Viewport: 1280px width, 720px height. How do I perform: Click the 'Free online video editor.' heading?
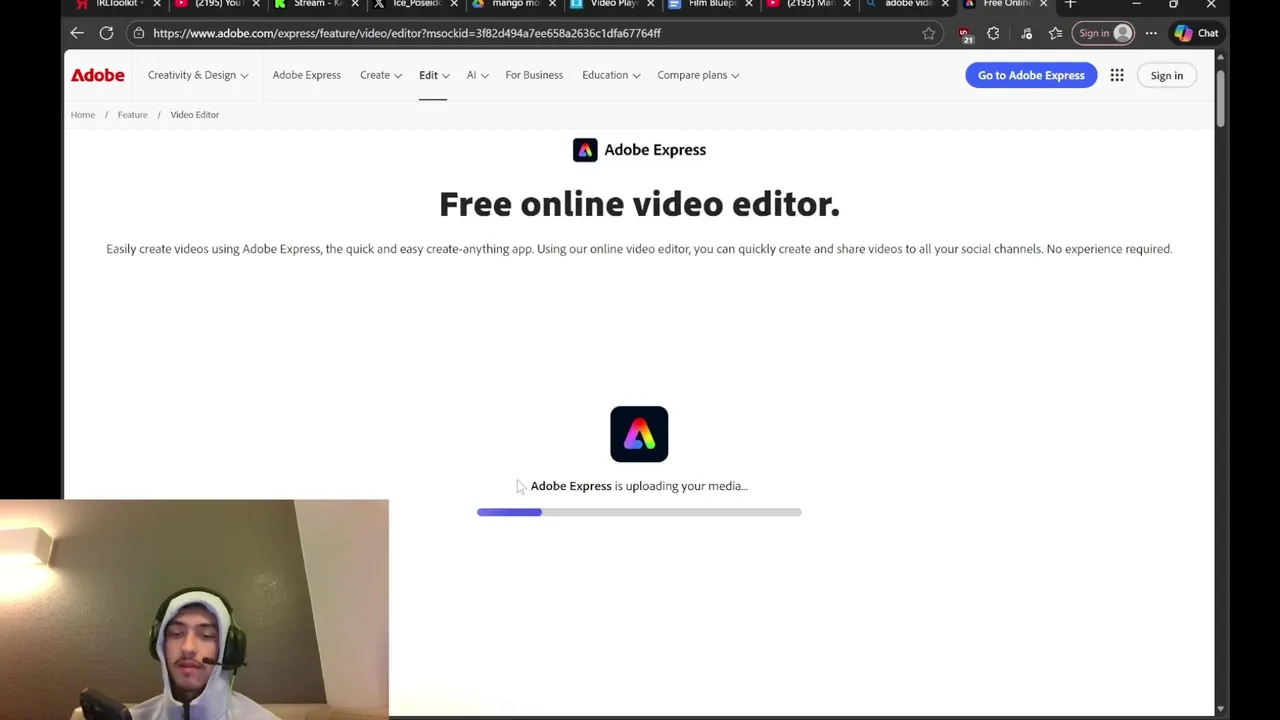639,204
